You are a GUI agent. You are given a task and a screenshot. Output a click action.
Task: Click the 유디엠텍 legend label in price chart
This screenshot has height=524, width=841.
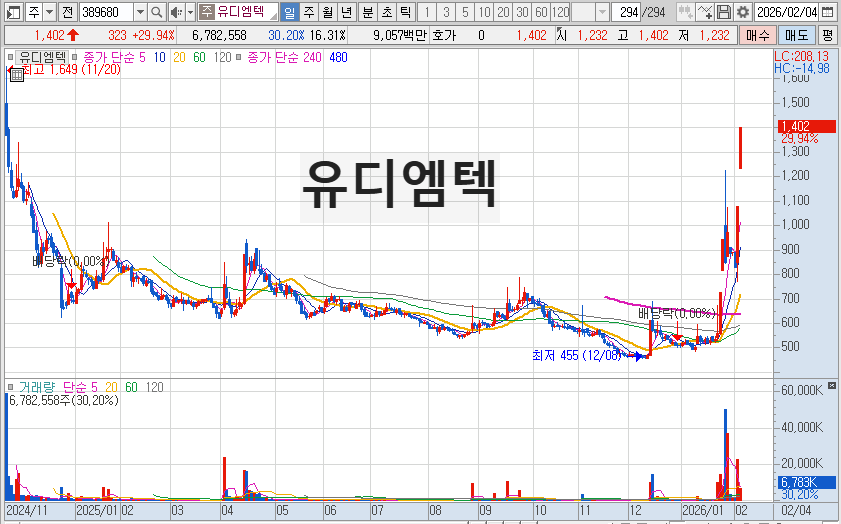(42, 57)
